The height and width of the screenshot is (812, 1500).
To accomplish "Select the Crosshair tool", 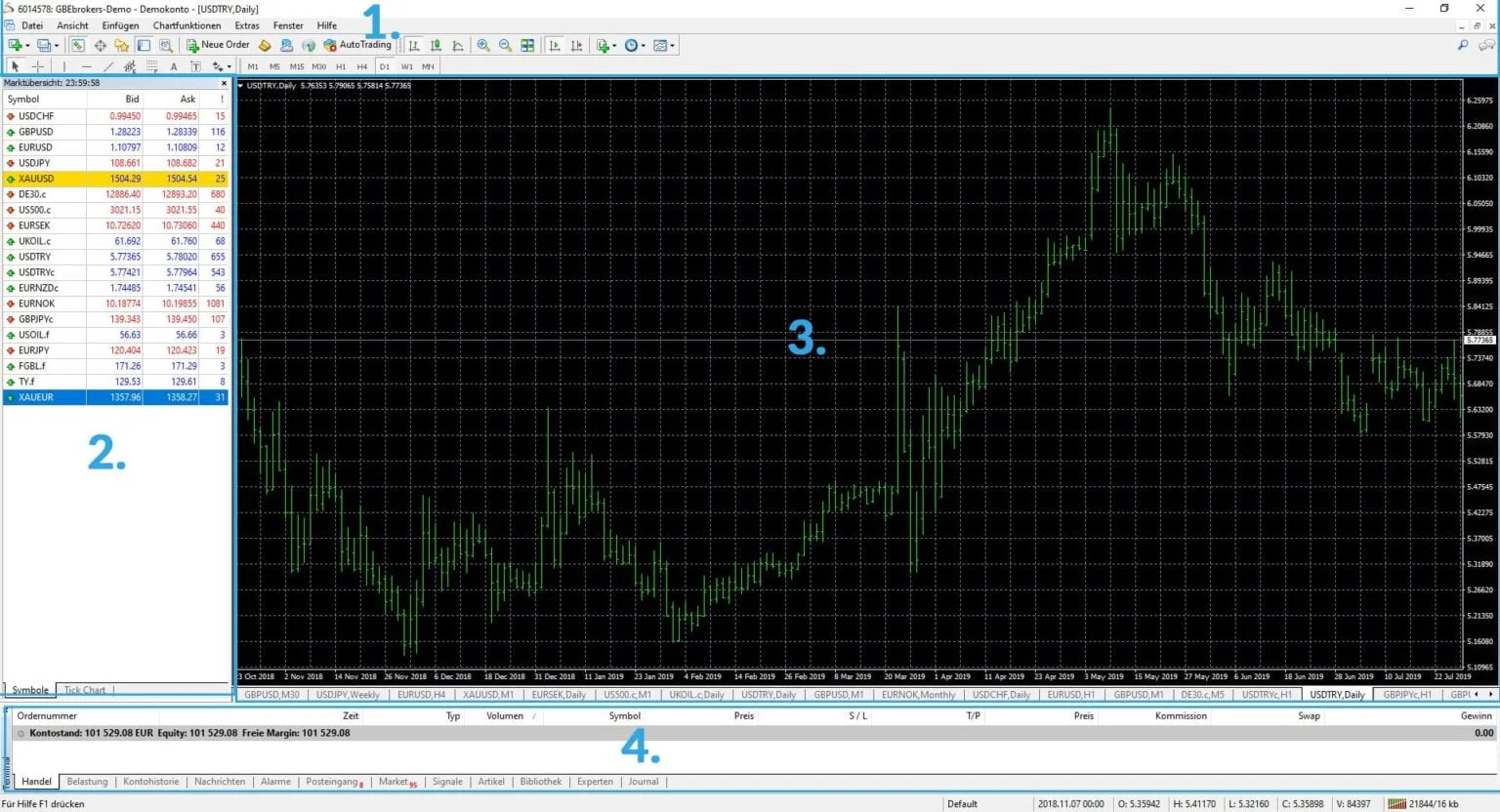I will pos(38,65).
